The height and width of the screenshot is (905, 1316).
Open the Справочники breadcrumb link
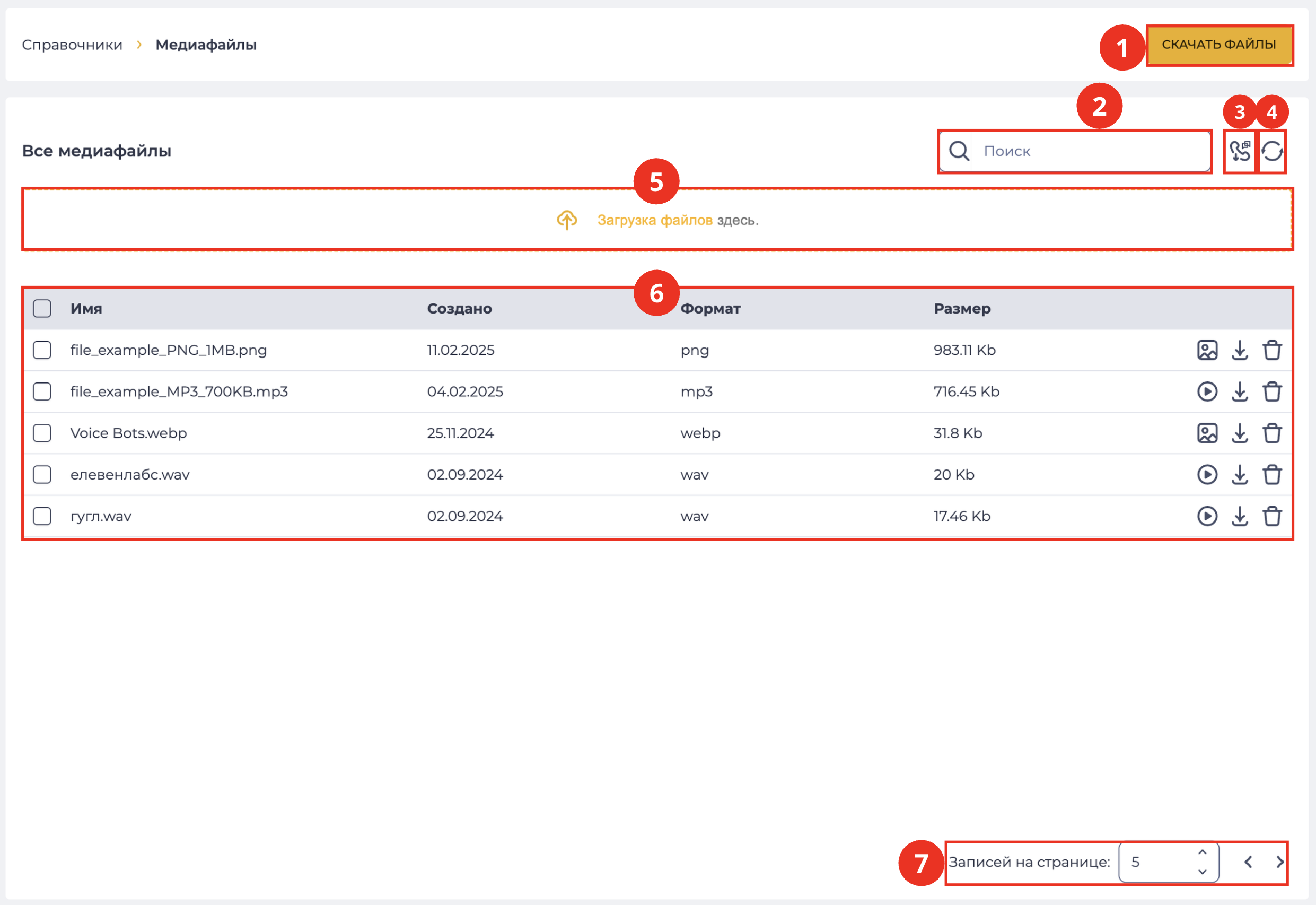tap(72, 45)
